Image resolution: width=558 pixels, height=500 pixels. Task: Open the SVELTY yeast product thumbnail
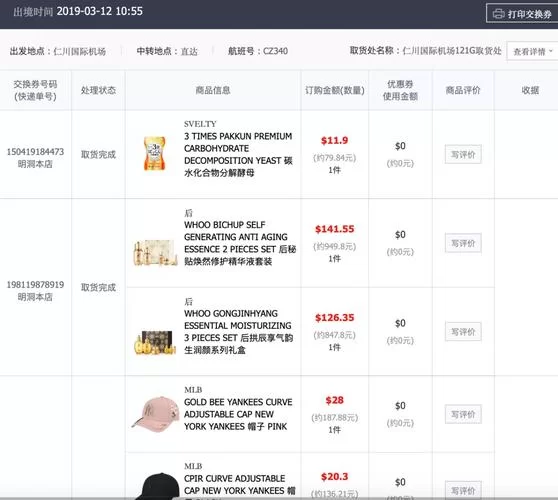pos(154,153)
